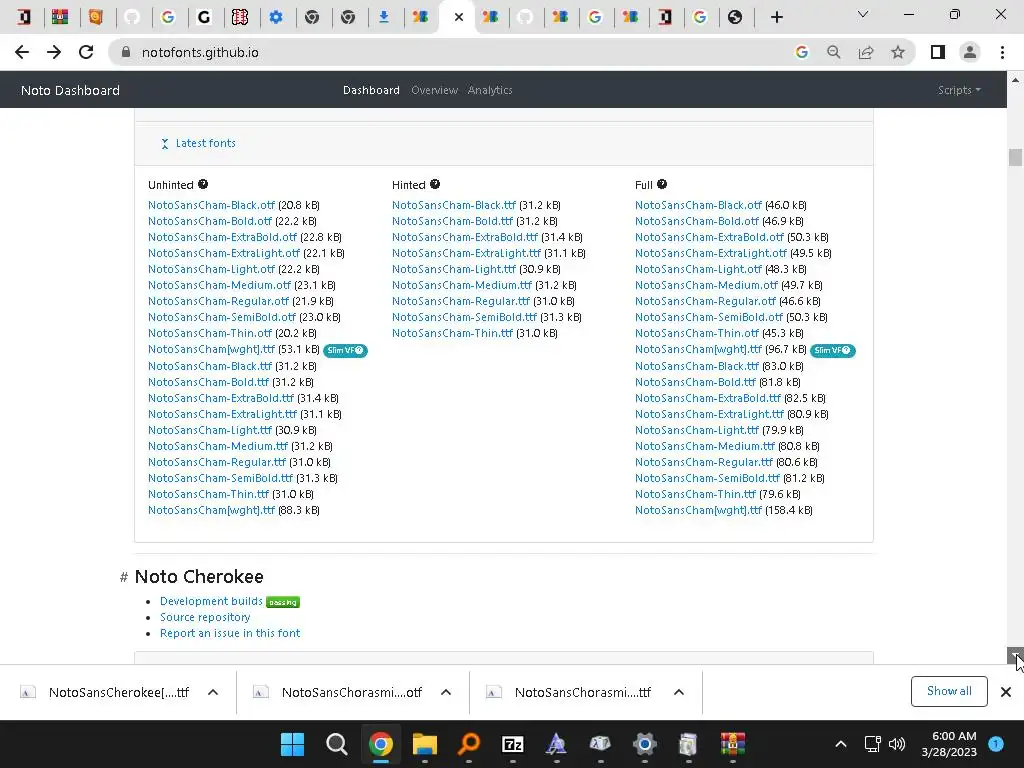1024x768 pixels.
Task: Open options for the NotoSansCherokee download
Action: [x=213, y=692]
